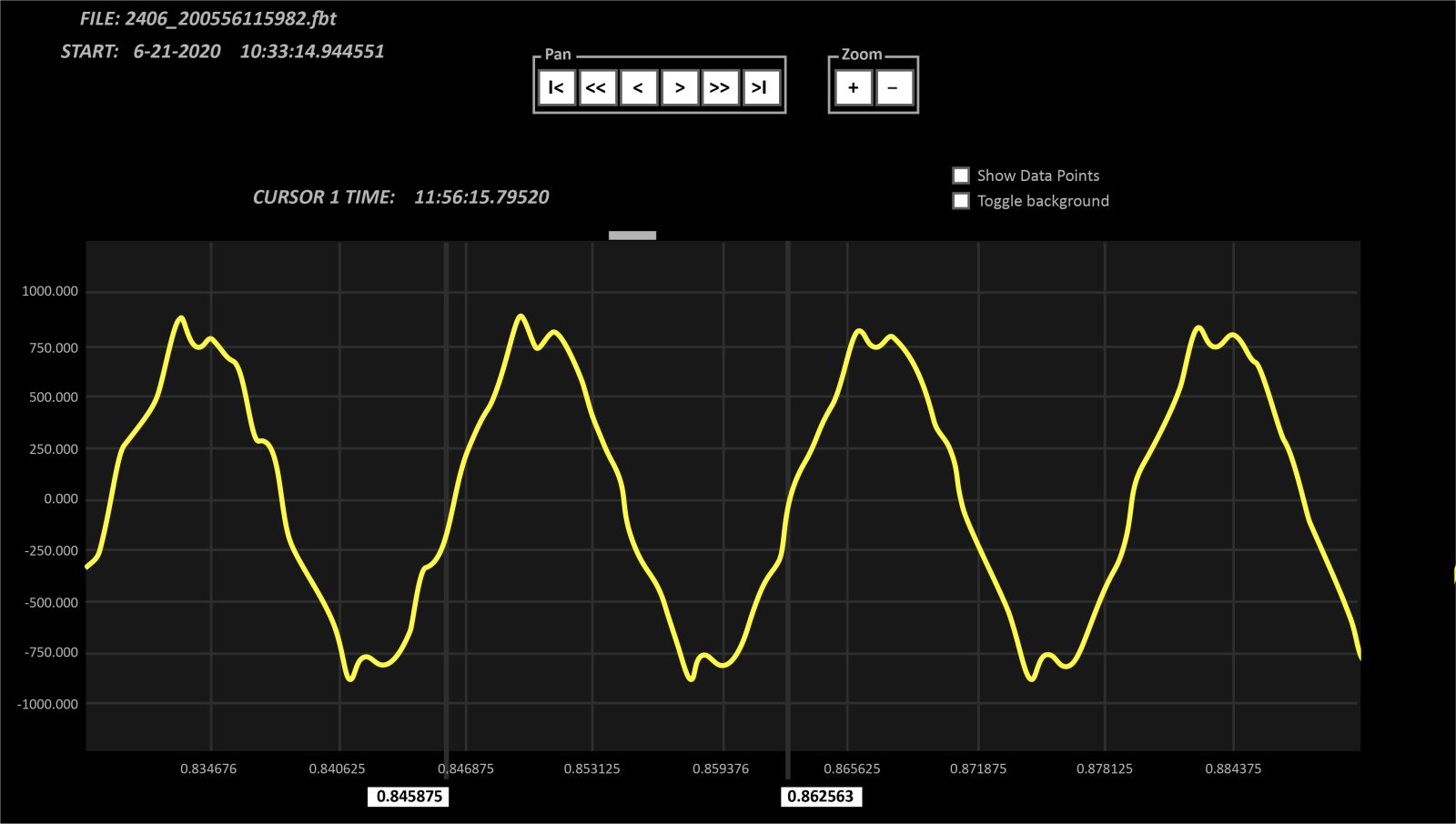This screenshot has height=824, width=1456.
Task: Select cursor marker labeled 0.845875
Action: click(409, 797)
